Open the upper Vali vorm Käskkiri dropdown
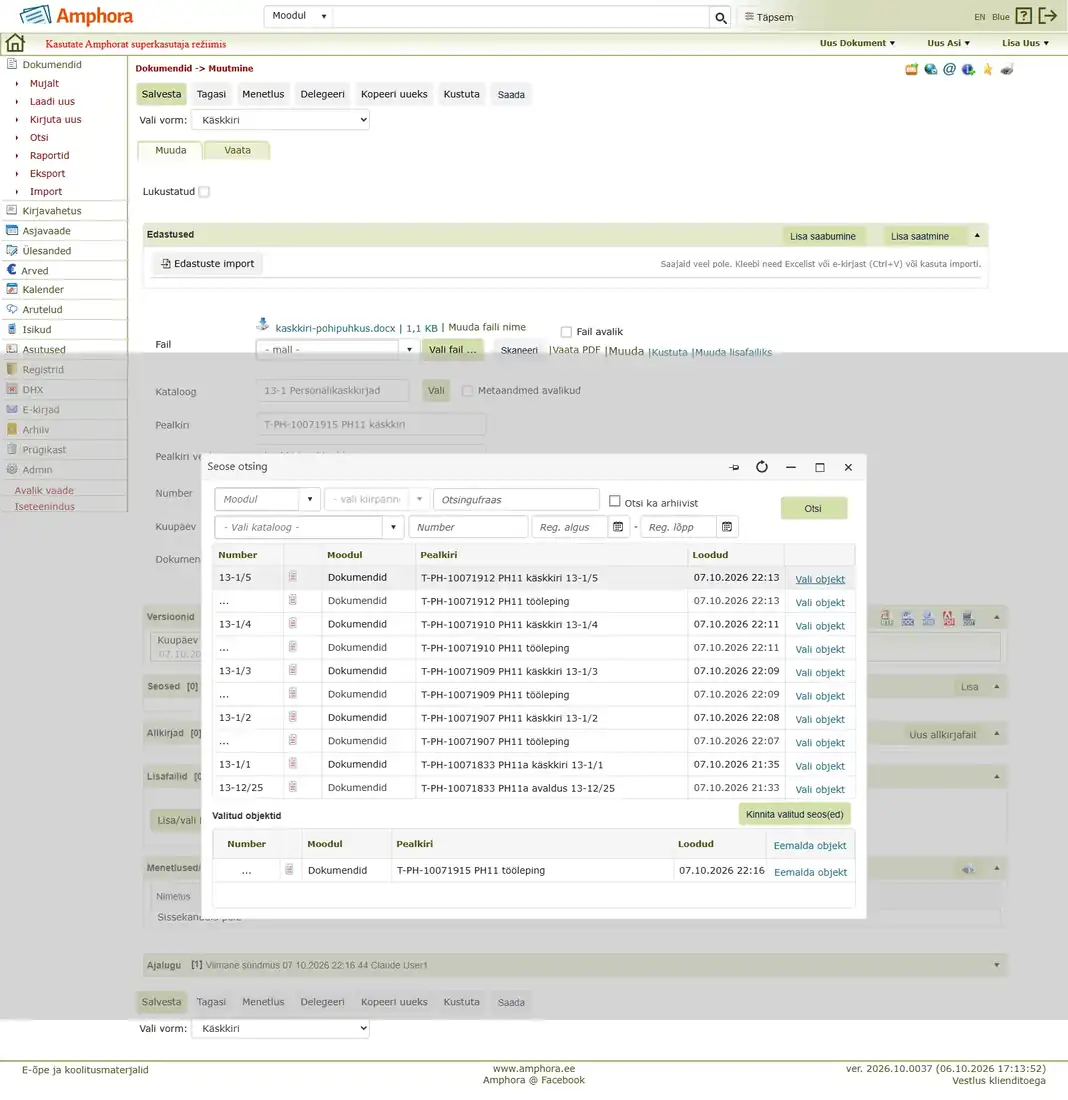 tap(281, 120)
